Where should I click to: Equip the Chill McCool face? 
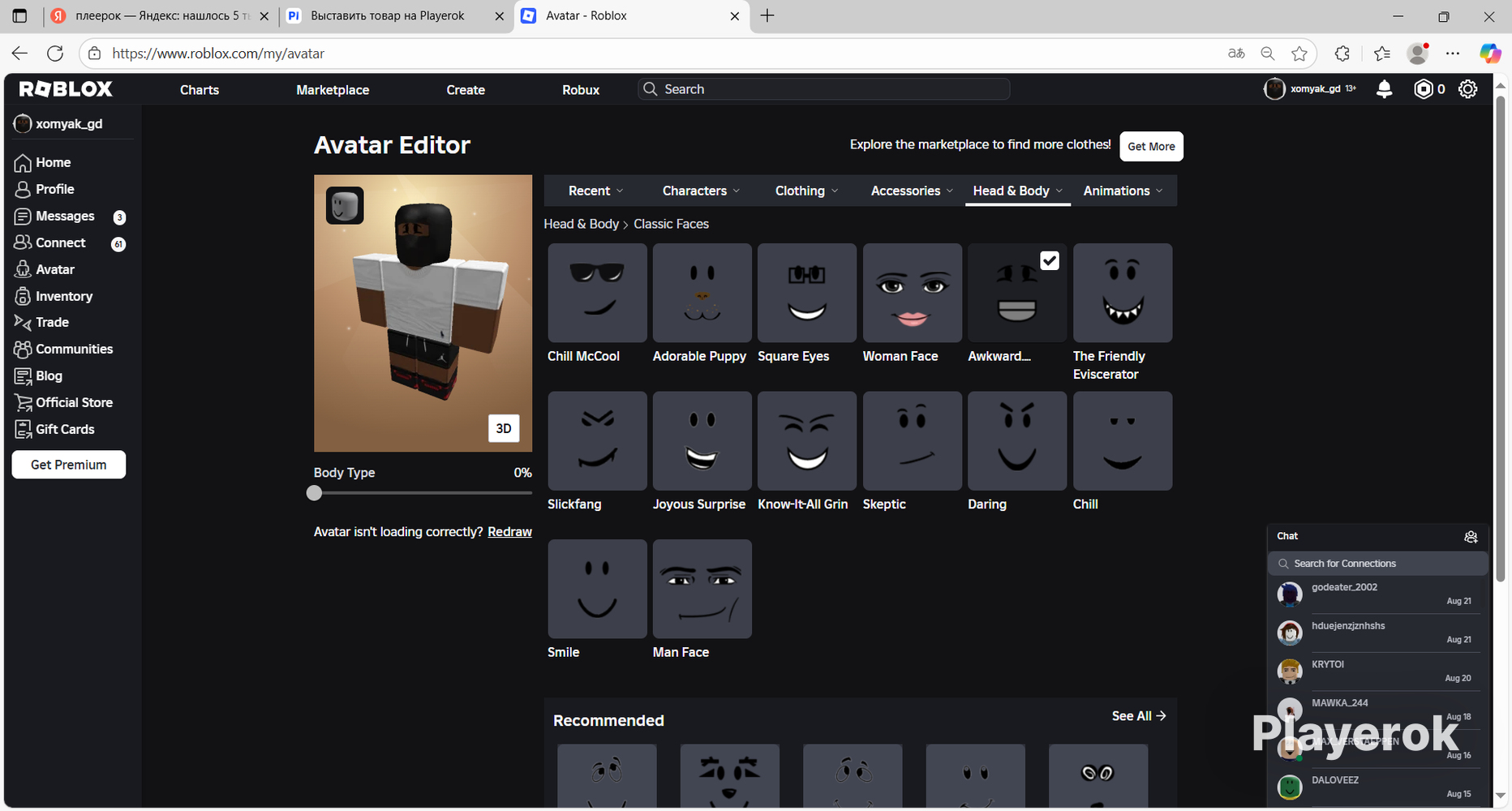pos(597,293)
